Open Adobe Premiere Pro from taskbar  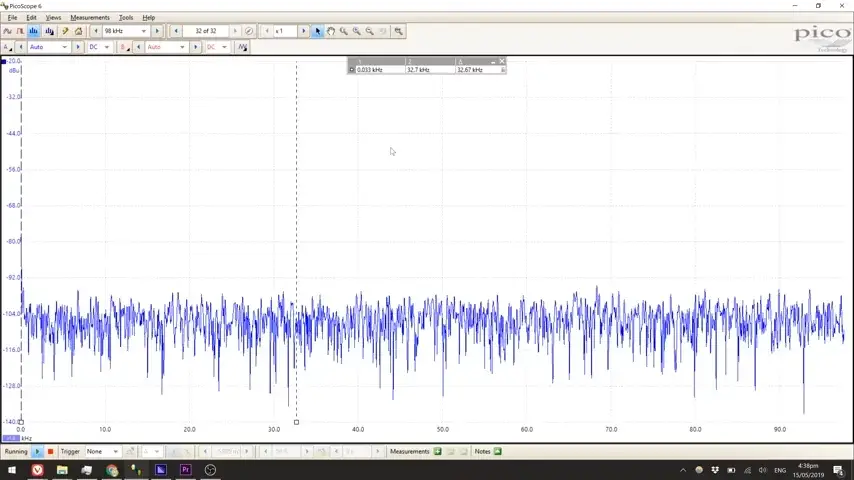(186, 470)
